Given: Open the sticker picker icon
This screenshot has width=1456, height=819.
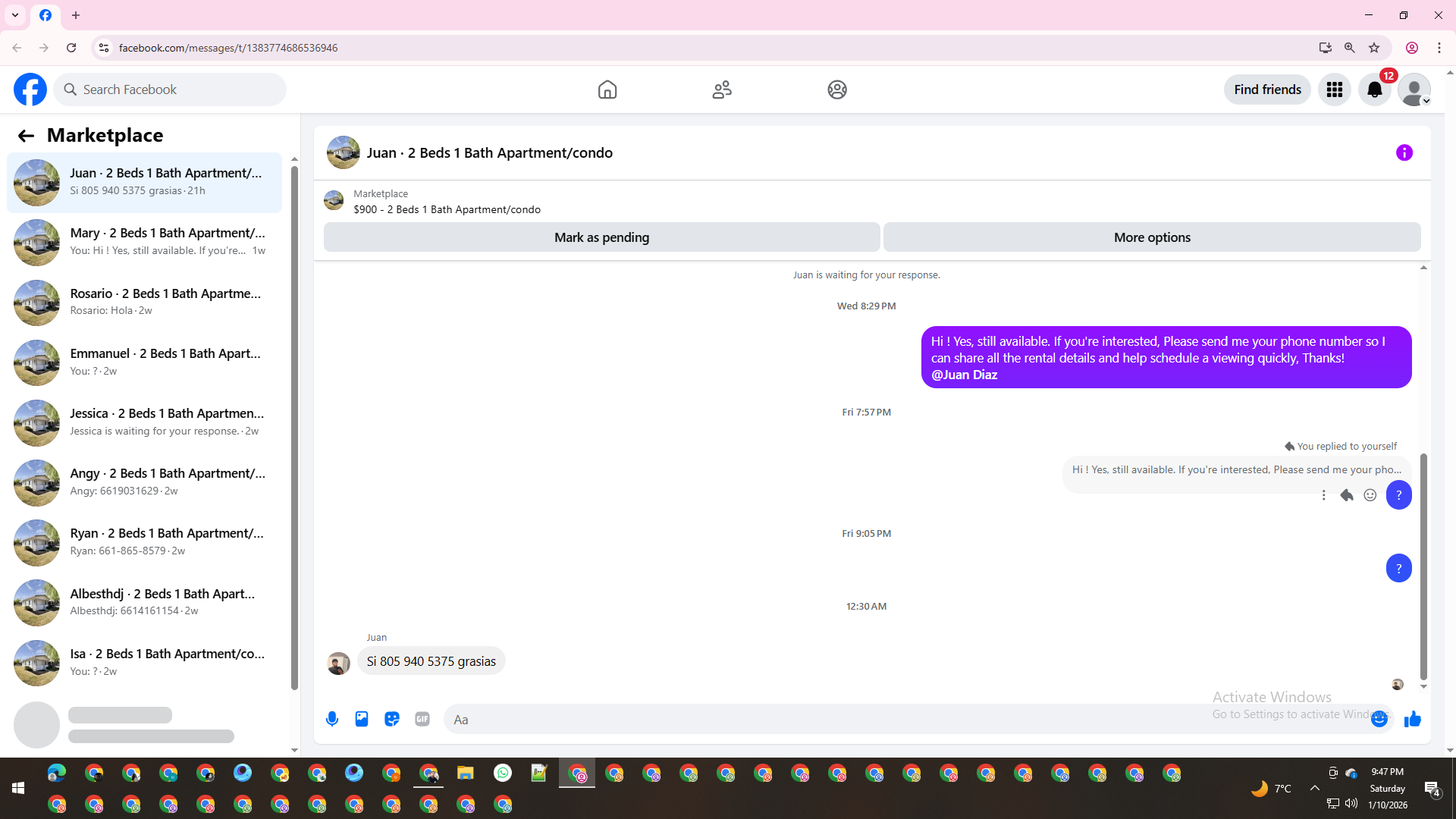Looking at the screenshot, I should coord(392,719).
